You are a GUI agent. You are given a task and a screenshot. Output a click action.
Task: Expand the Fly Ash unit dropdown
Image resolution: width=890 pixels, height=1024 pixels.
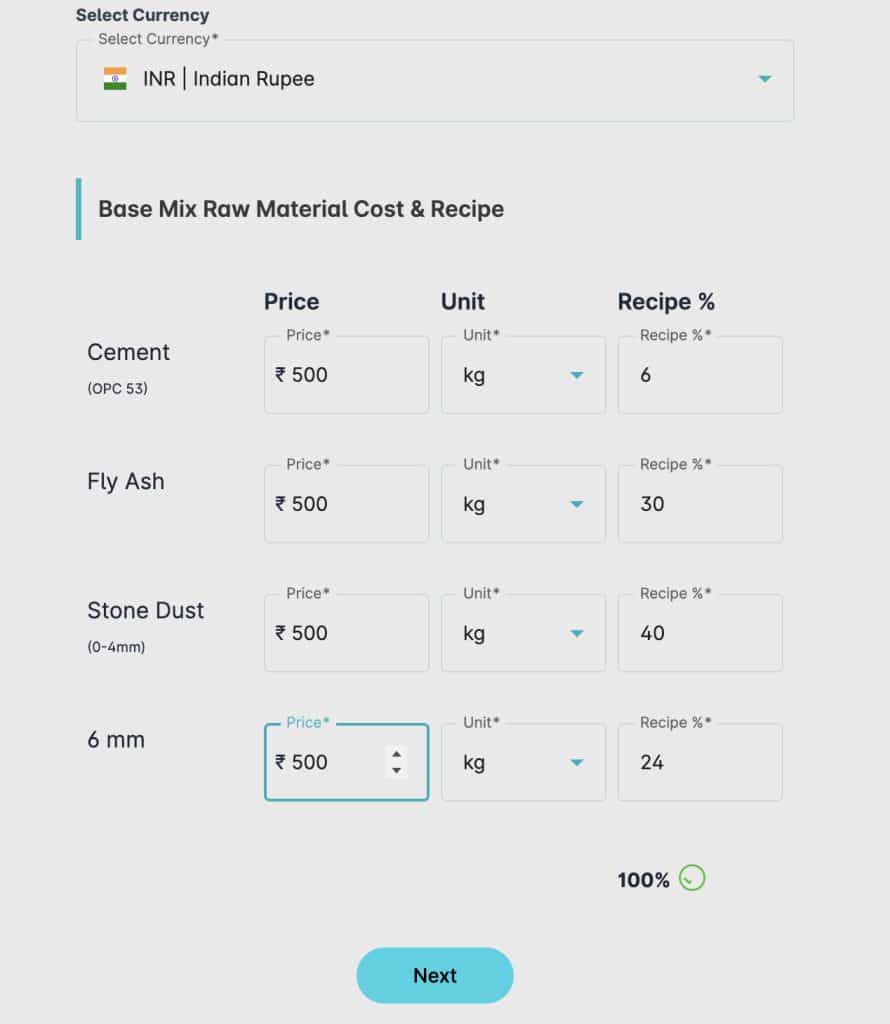pyautogui.click(x=523, y=504)
